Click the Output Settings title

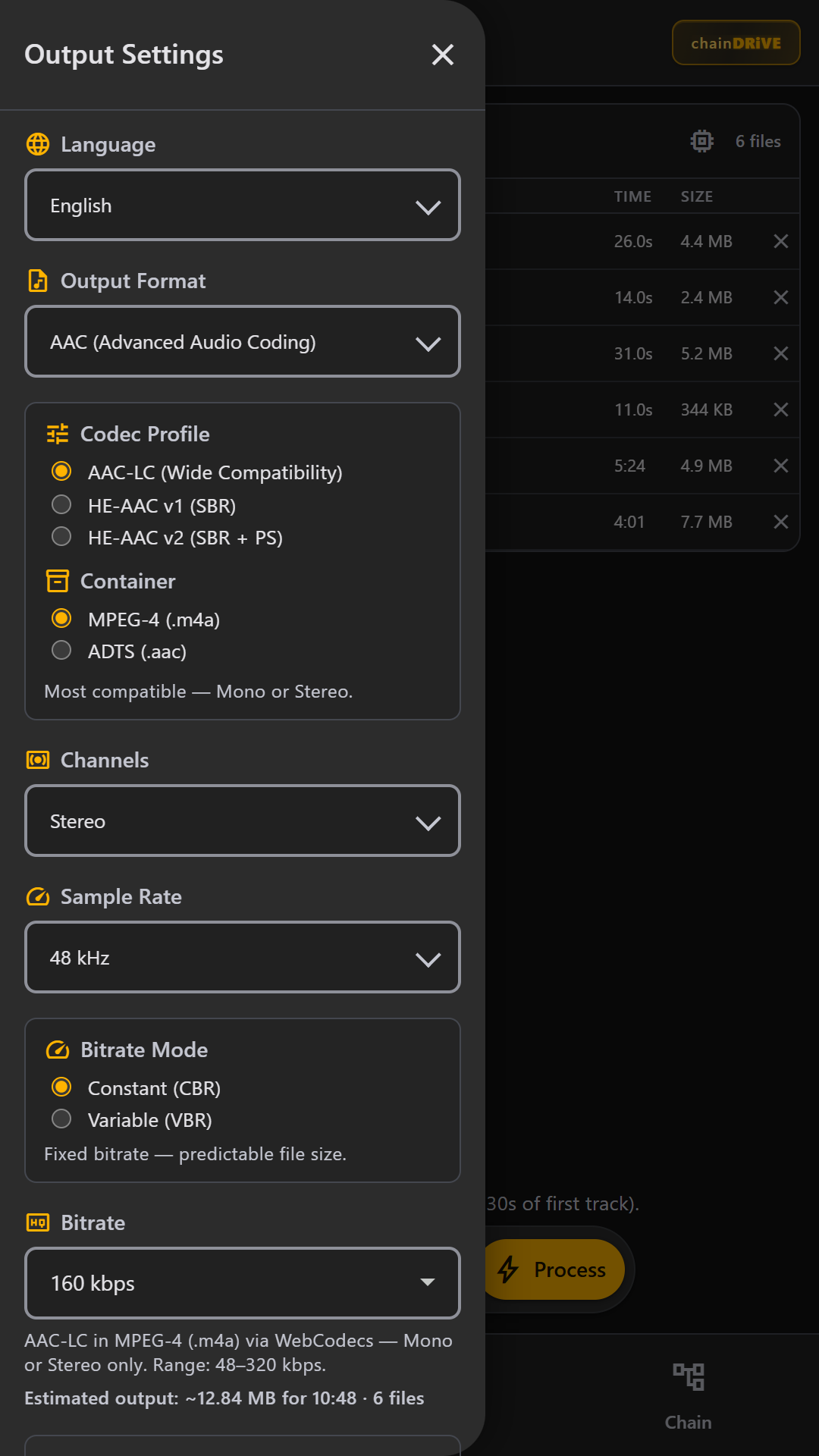coord(124,55)
